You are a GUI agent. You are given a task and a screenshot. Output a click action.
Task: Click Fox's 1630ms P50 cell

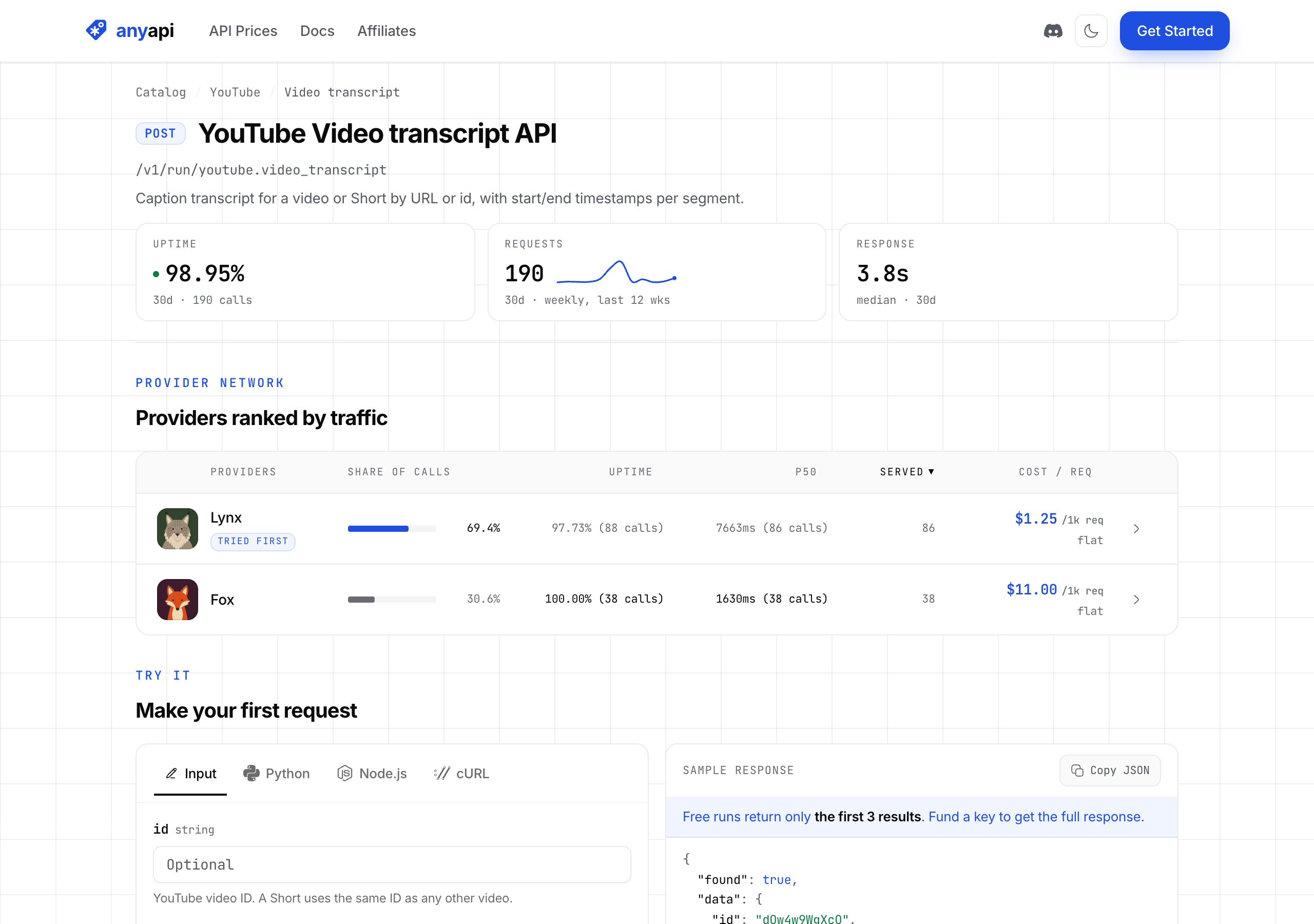[771, 599]
